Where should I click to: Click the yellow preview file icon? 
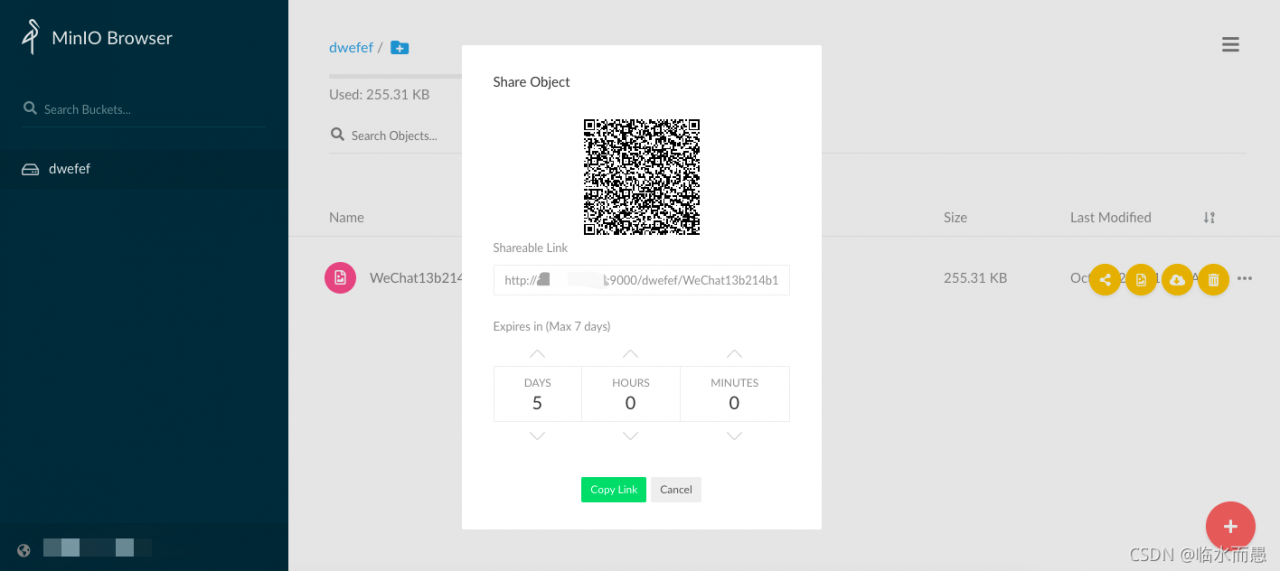(1141, 280)
